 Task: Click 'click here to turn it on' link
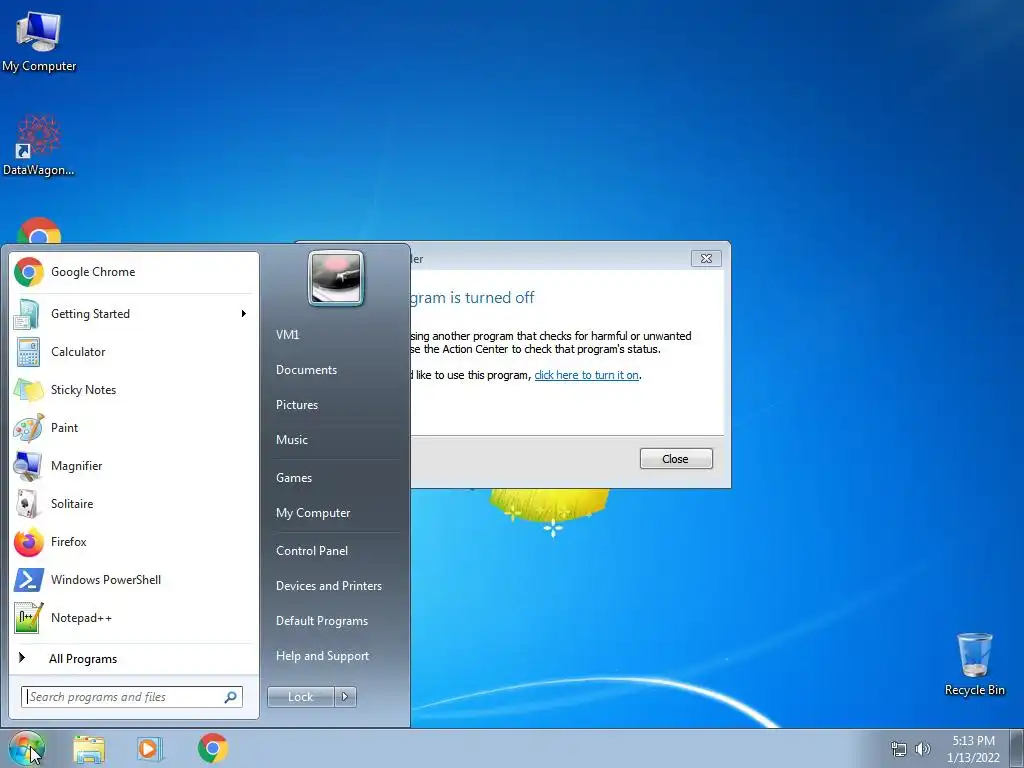coord(586,375)
